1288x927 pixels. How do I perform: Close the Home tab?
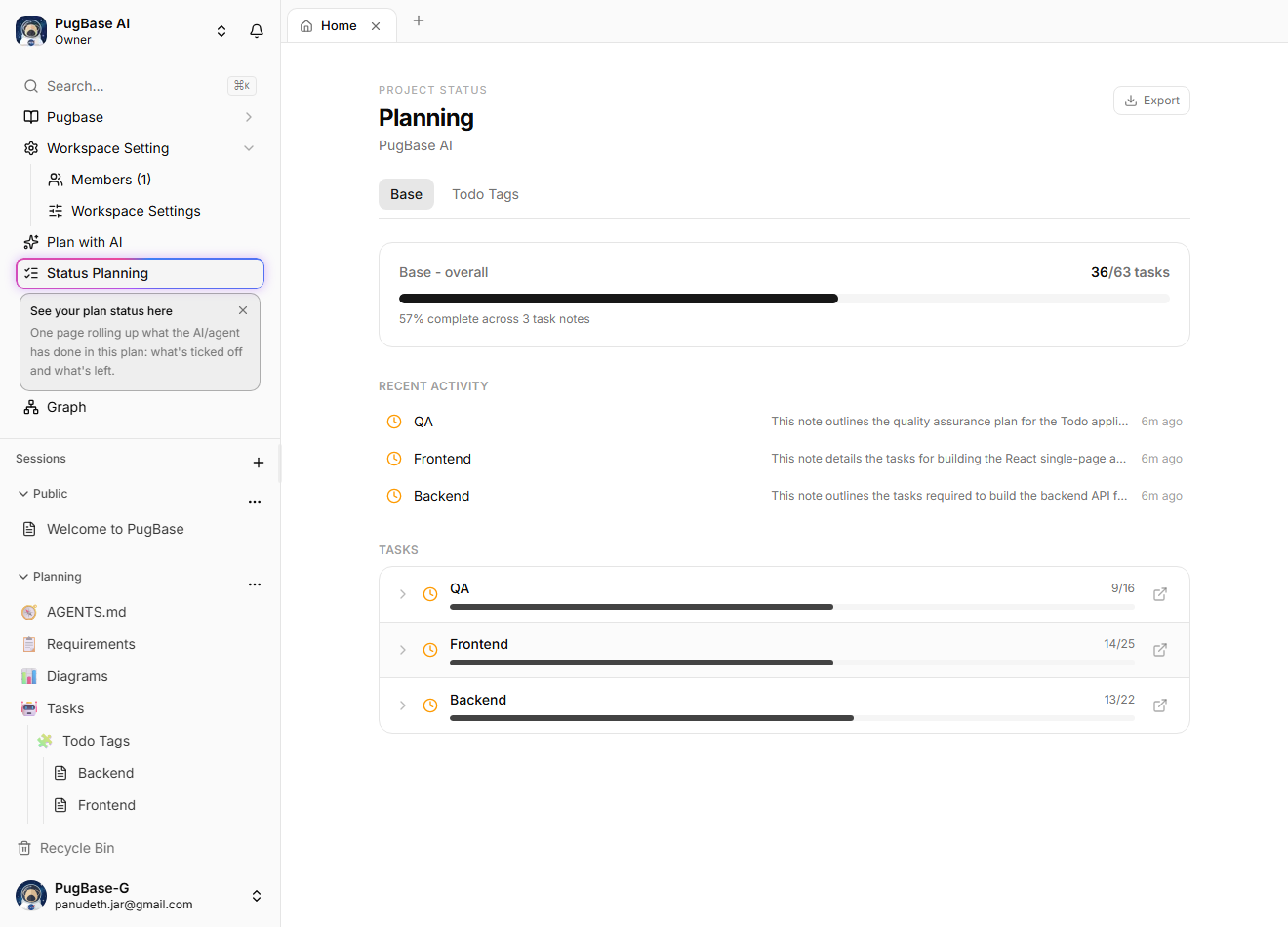(376, 26)
